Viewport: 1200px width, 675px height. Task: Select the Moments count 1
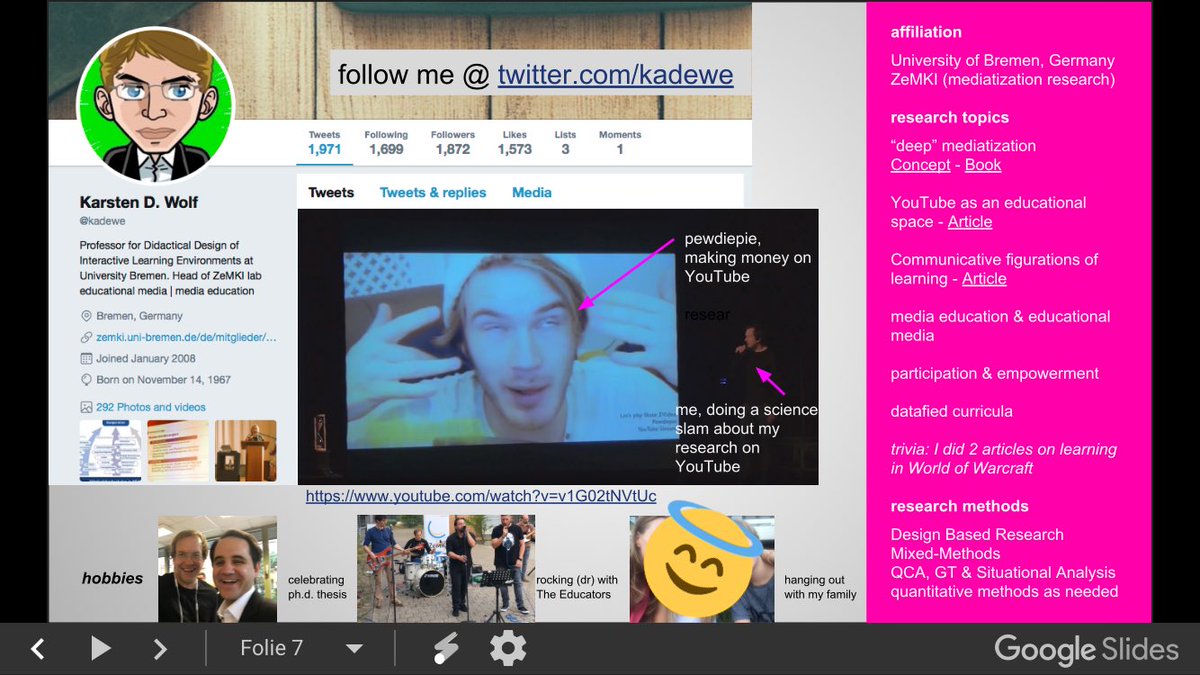point(620,149)
